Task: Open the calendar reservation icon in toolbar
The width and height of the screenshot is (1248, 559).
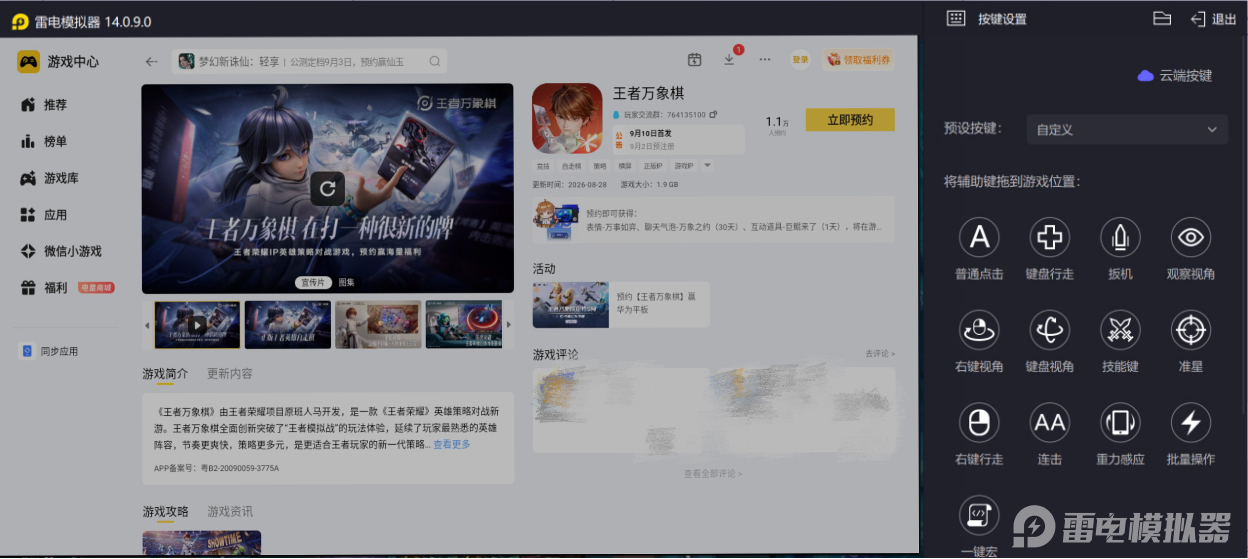Action: click(x=695, y=60)
